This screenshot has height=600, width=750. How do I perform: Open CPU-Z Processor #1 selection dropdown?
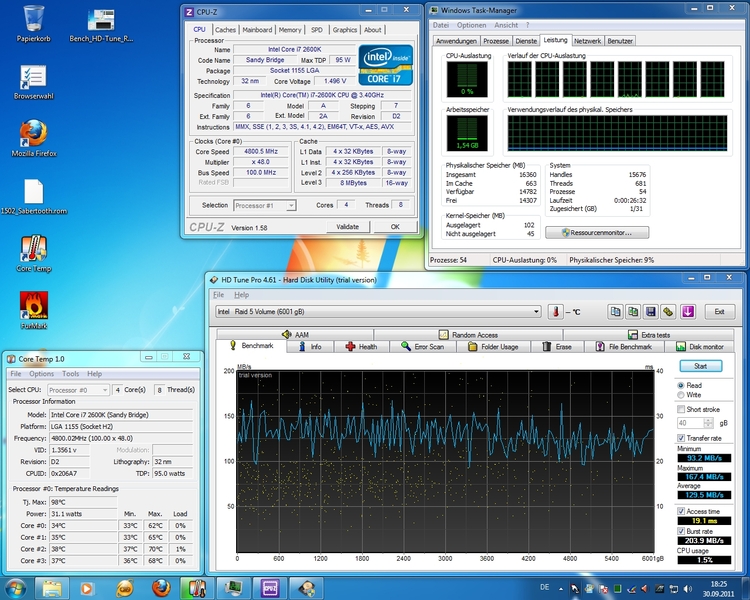point(265,205)
